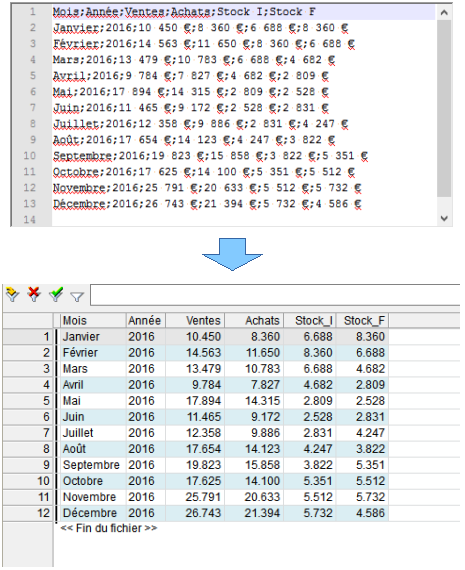Click the vertical scrollbar thumb in editor
Image resolution: width=465 pixels, height=570 pixels.
(444, 109)
